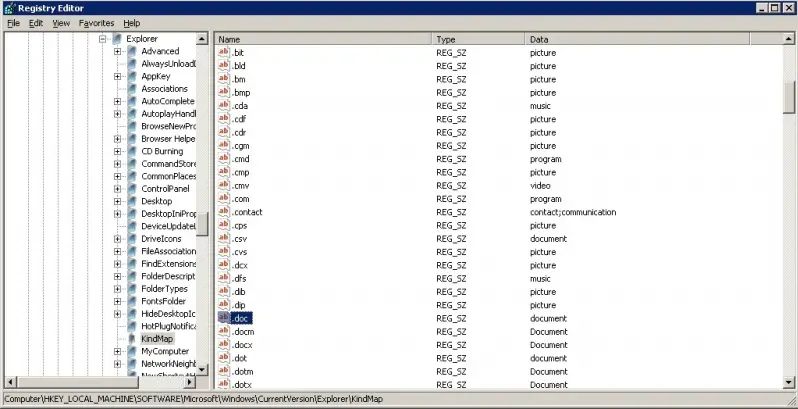
Task: Expand the DriveIcons key
Action: pyautogui.click(x=118, y=239)
